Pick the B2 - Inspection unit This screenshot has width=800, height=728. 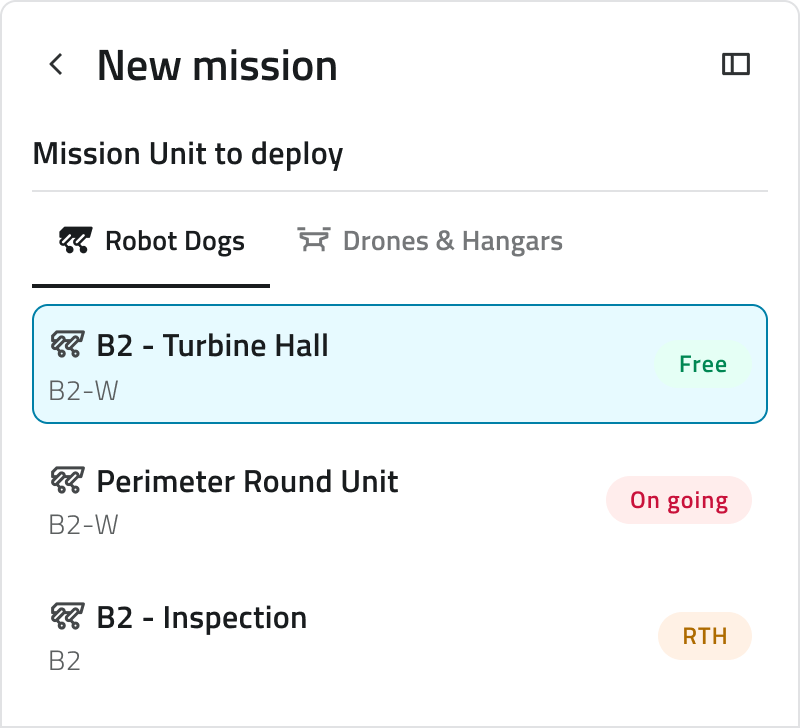tap(400, 636)
